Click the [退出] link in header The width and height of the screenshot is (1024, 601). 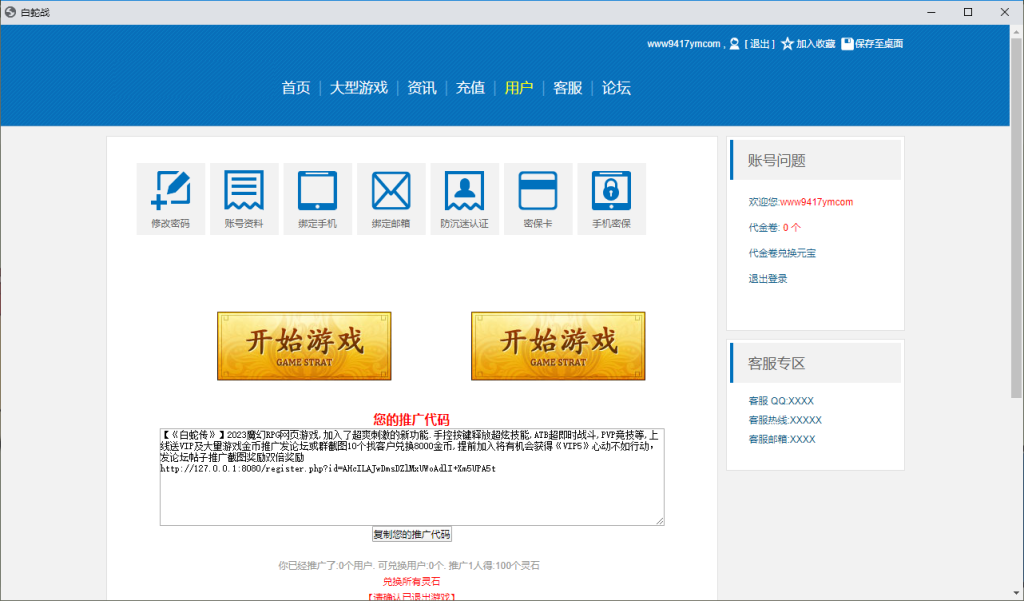pyautogui.click(x=760, y=44)
